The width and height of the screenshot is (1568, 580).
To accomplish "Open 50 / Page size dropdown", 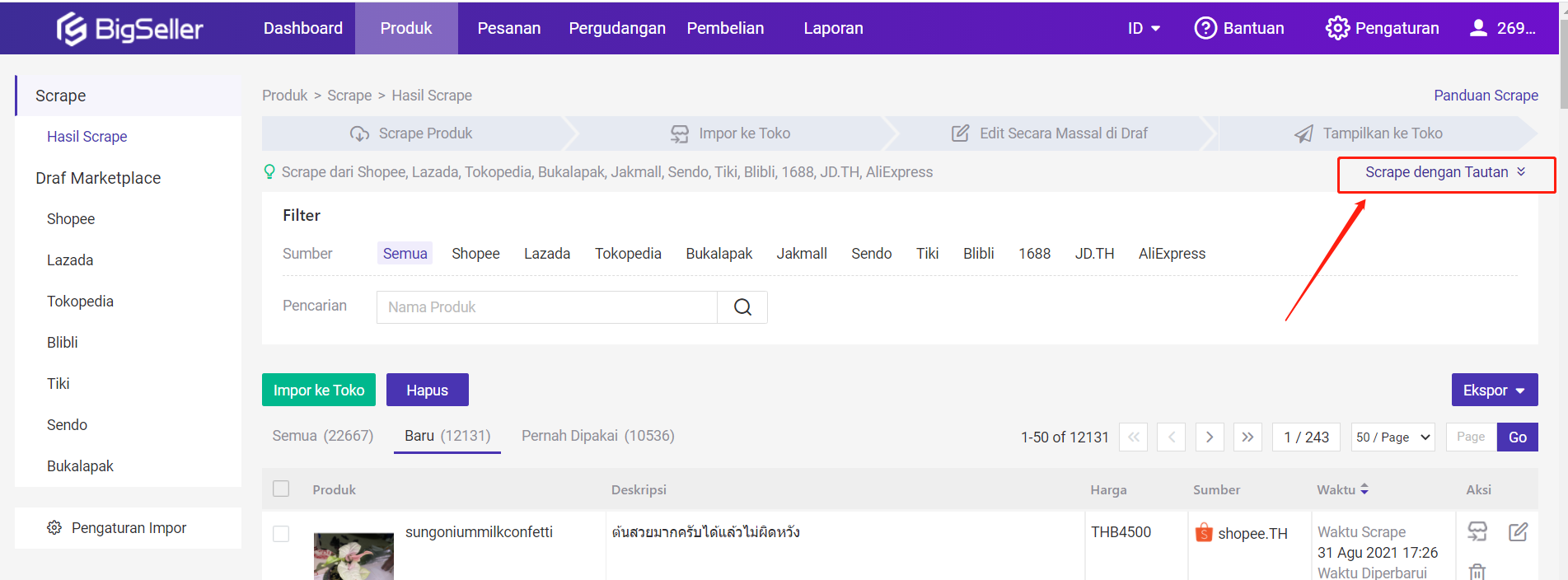I will (1393, 437).
